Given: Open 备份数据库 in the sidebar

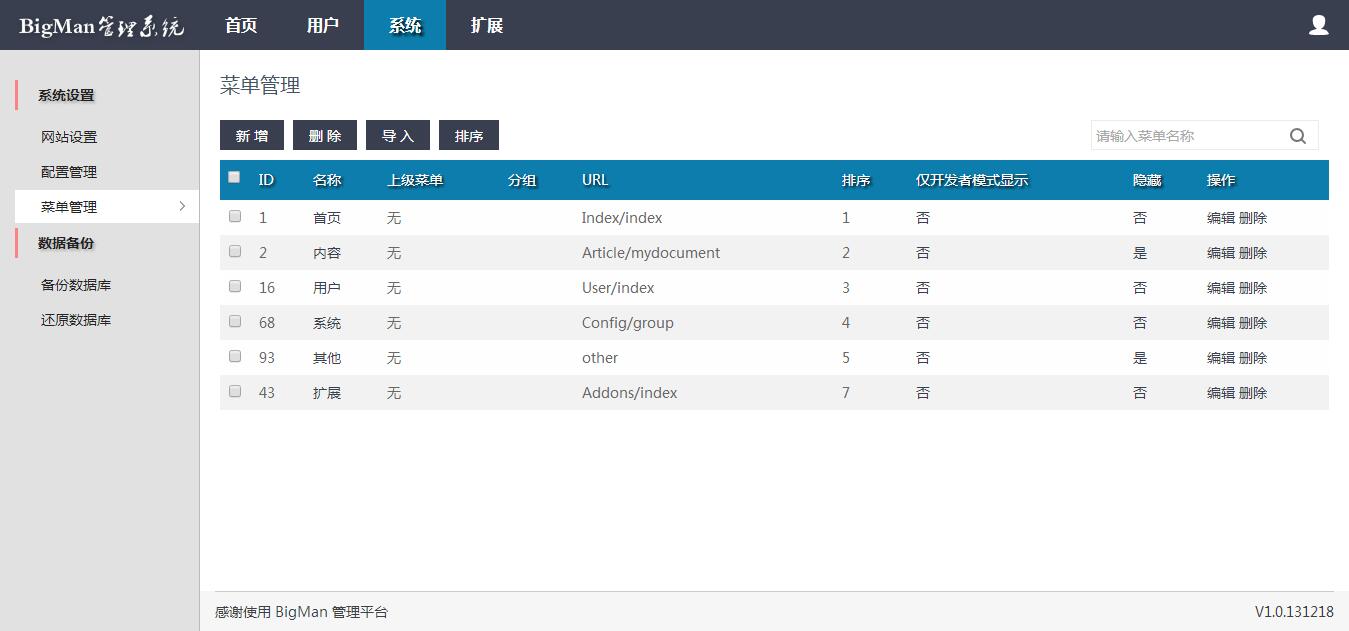Looking at the screenshot, I should point(76,285).
